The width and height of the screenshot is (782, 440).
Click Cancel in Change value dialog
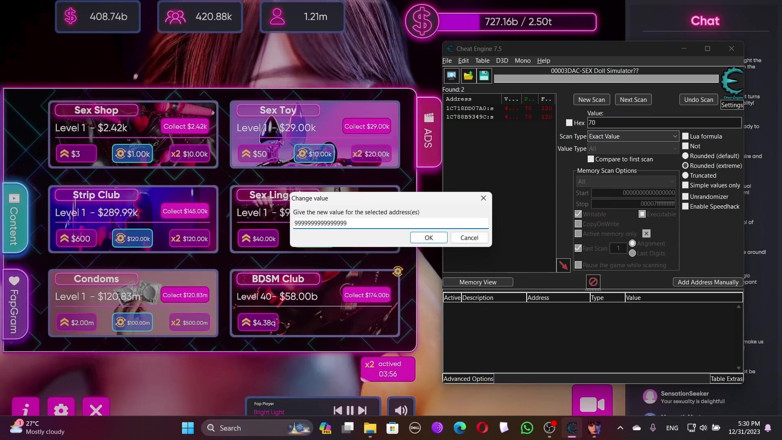click(x=469, y=238)
